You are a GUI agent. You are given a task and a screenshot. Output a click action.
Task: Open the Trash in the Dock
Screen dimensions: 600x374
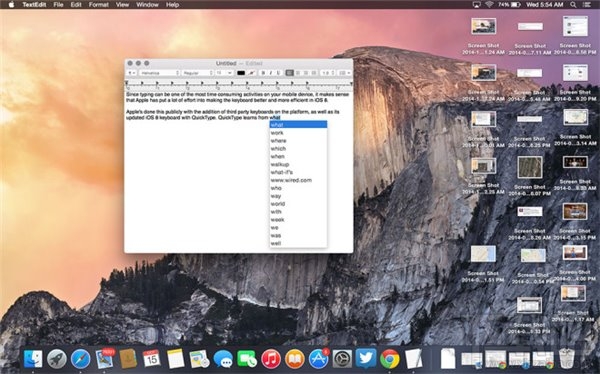coord(567,359)
